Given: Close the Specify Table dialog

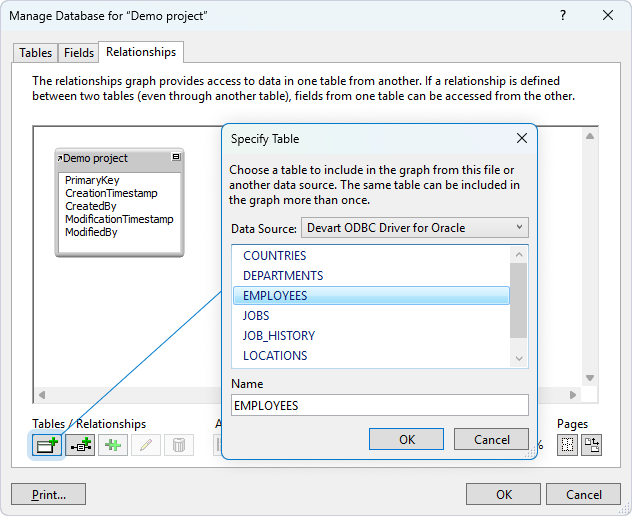Looking at the screenshot, I should tap(522, 138).
